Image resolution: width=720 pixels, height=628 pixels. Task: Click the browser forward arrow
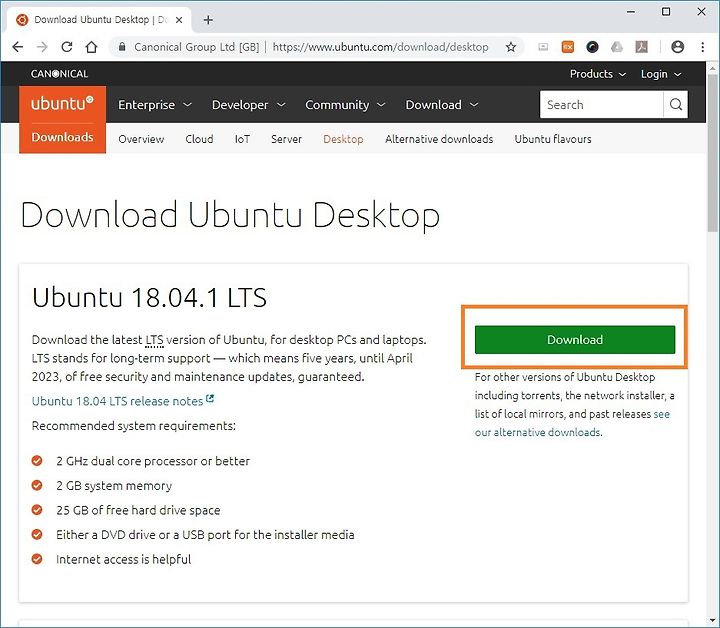click(42, 47)
